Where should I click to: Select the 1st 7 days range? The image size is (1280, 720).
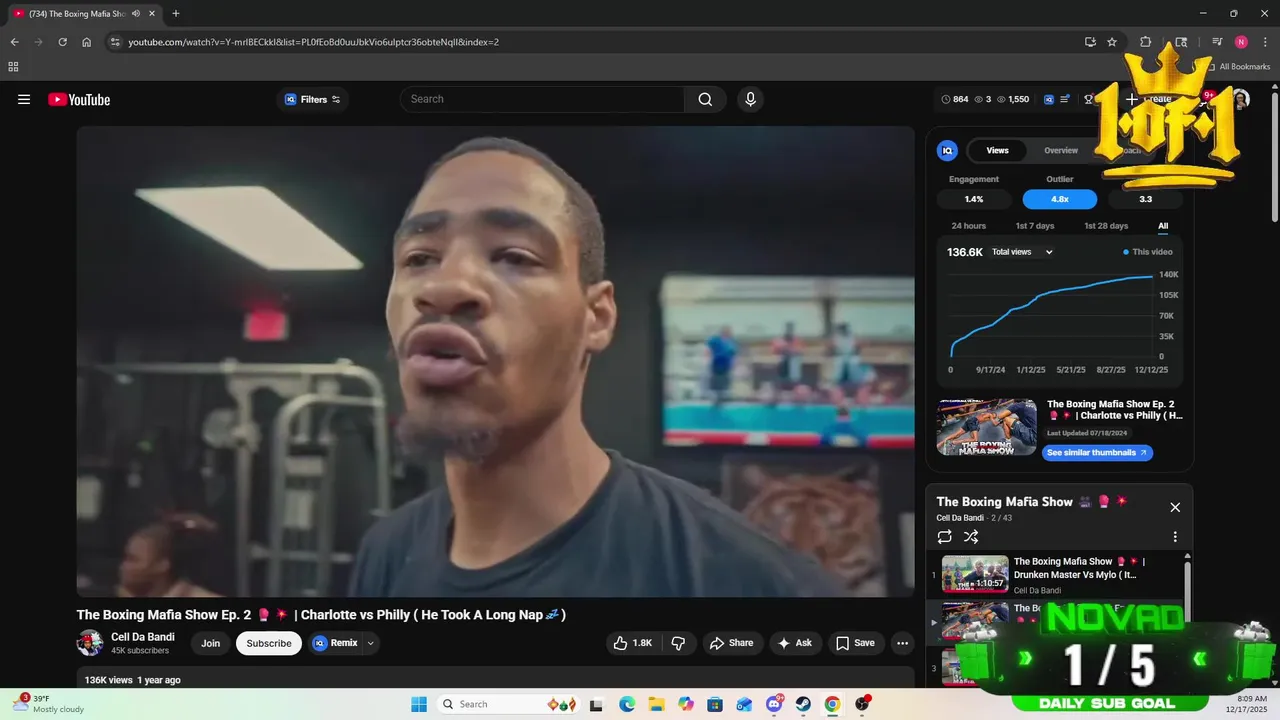(1035, 226)
